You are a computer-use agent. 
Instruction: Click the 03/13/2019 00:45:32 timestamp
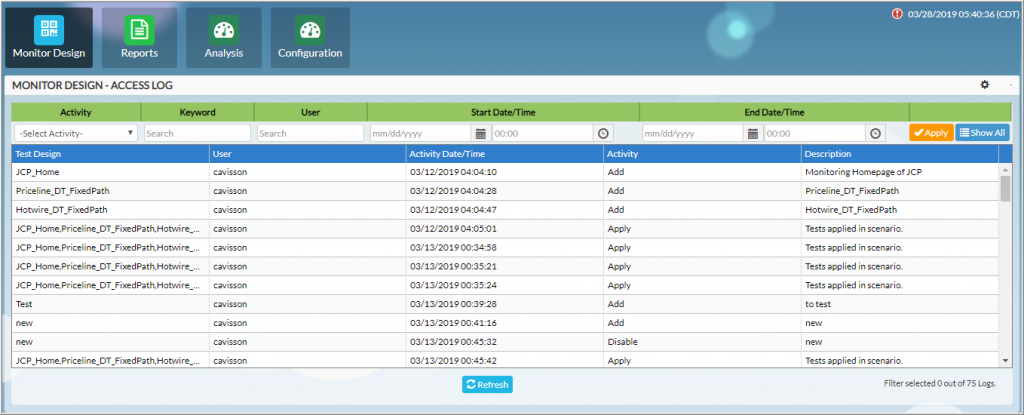[453, 342]
